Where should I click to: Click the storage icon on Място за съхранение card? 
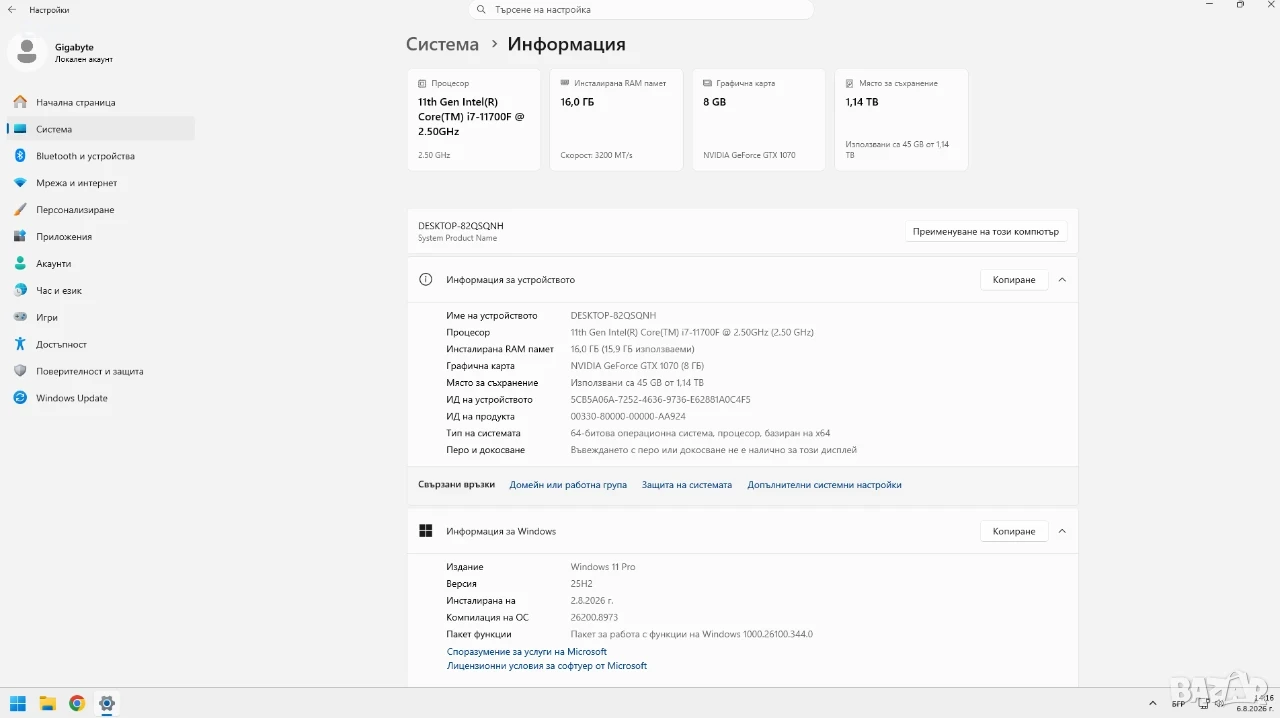coord(850,84)
